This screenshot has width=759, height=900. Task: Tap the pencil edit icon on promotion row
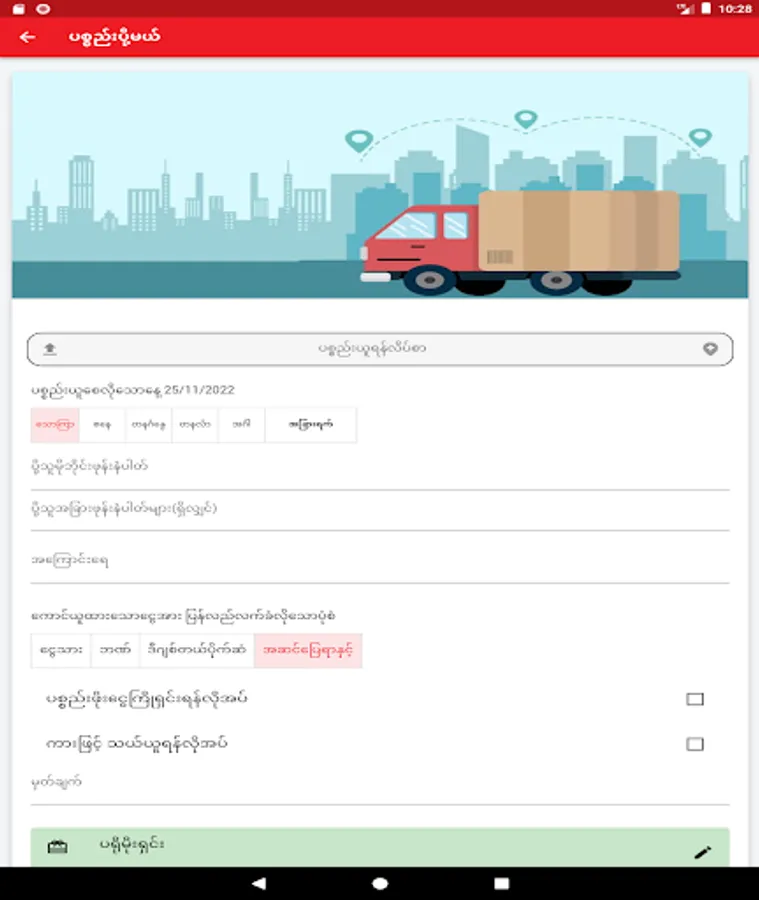(x=703, y=852)
